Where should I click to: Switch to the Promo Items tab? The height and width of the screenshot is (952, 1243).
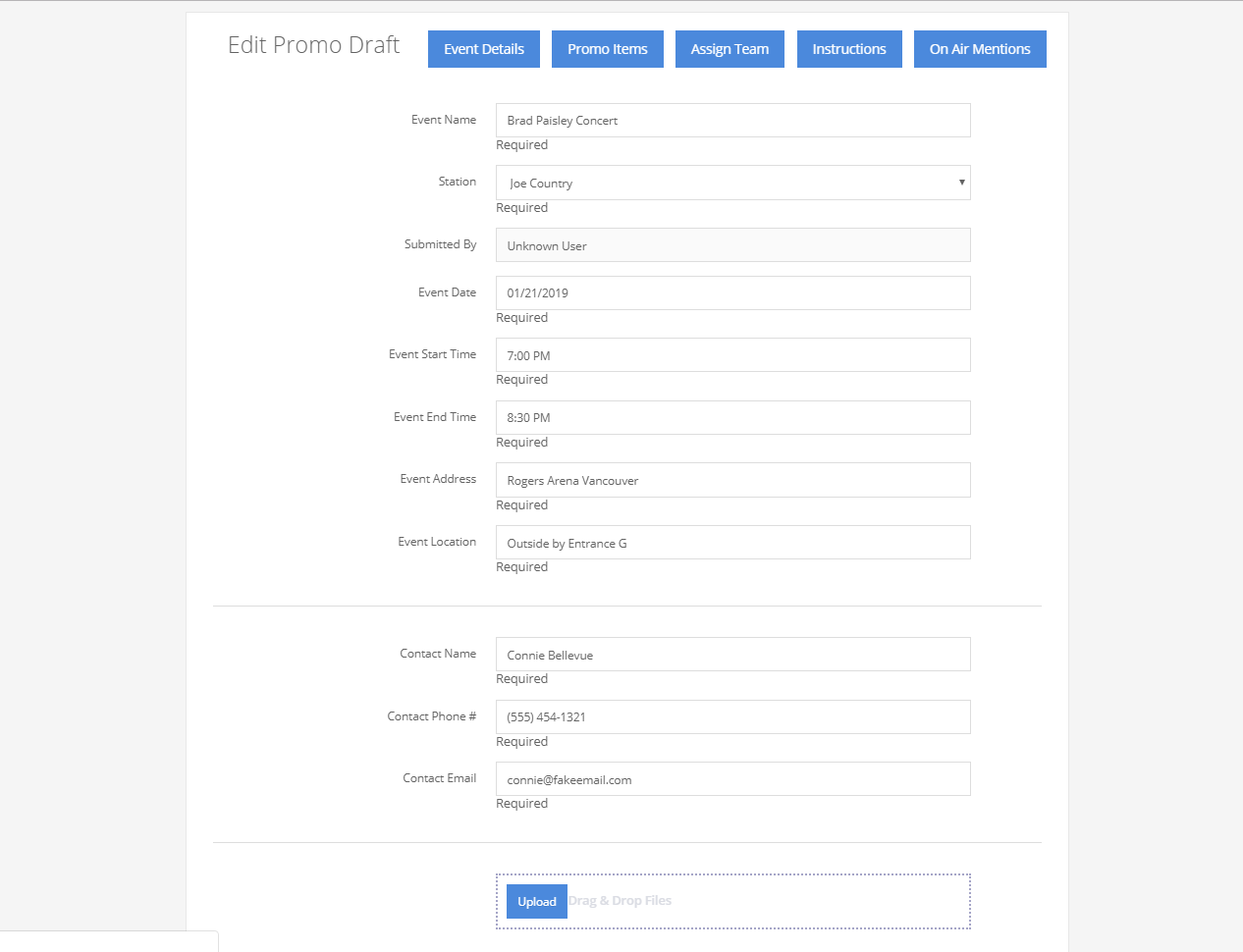point(607,49)
